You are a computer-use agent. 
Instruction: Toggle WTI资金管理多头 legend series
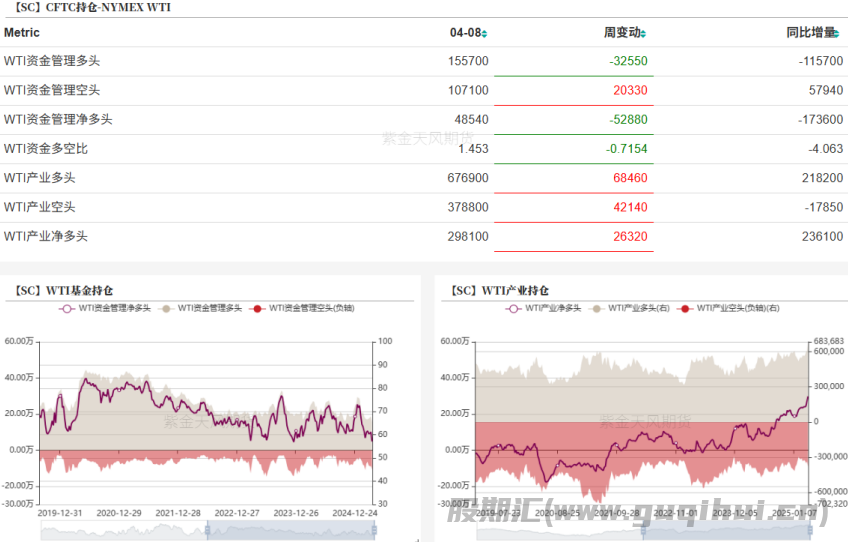(x=166, y=309)
